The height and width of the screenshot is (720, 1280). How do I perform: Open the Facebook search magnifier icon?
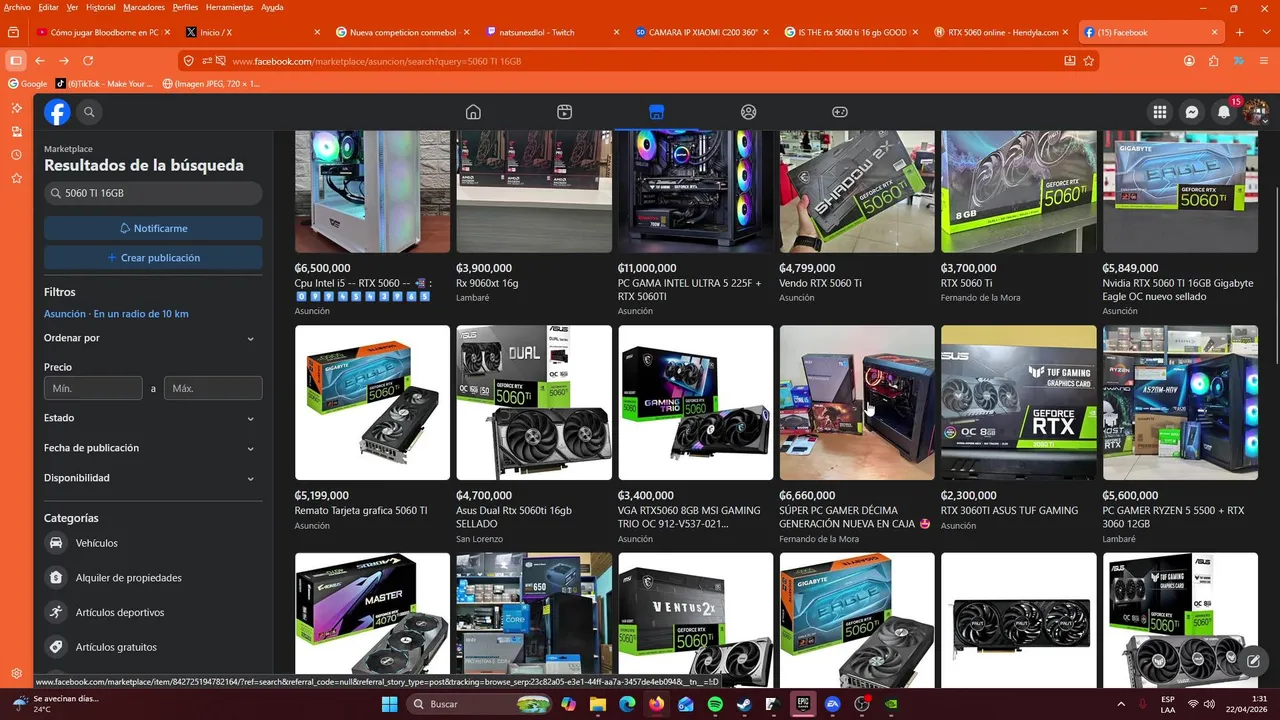click(89, 113)
